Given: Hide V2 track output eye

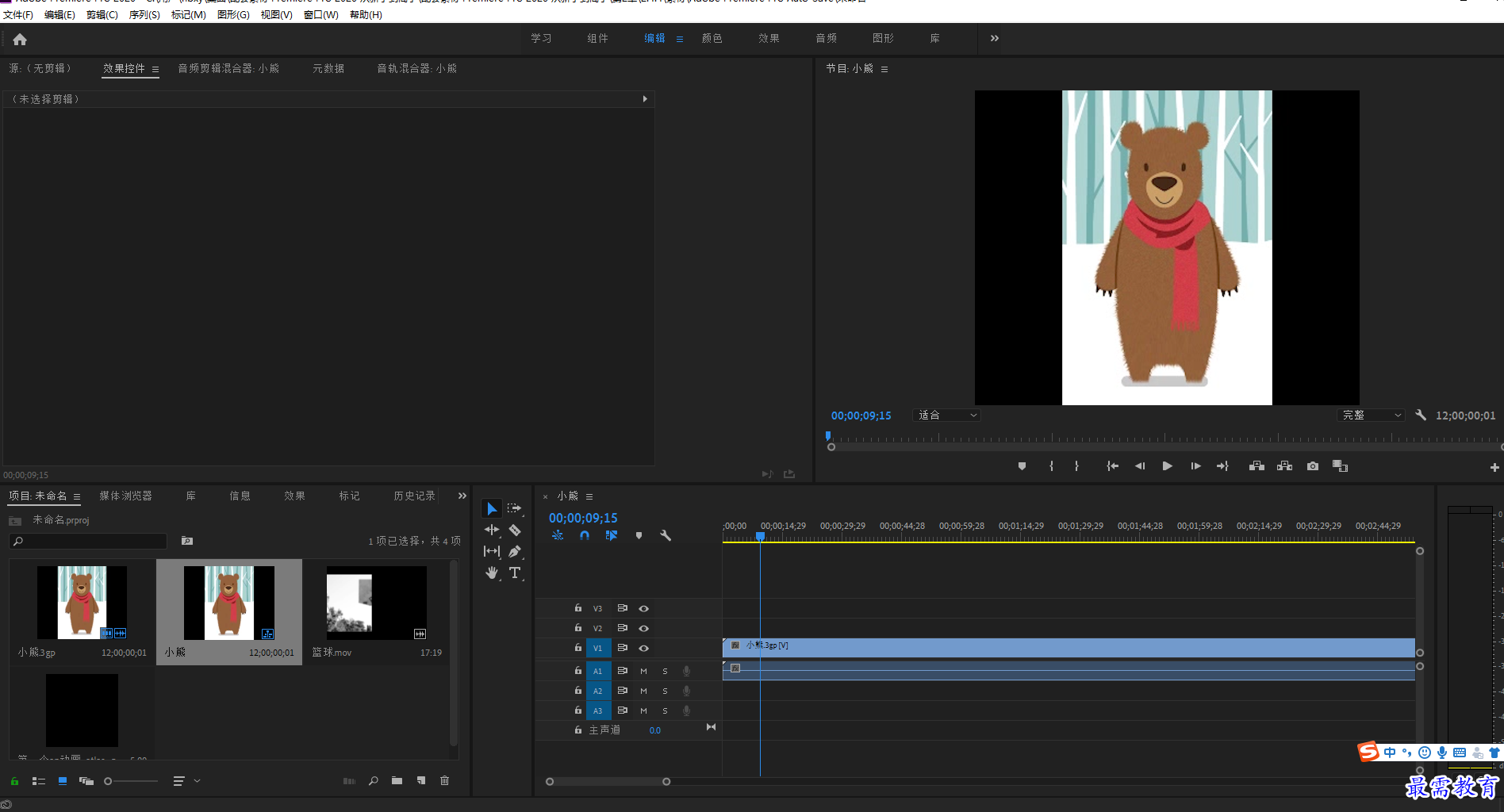Looking at the screenshot, I should (x=644, y=628).
